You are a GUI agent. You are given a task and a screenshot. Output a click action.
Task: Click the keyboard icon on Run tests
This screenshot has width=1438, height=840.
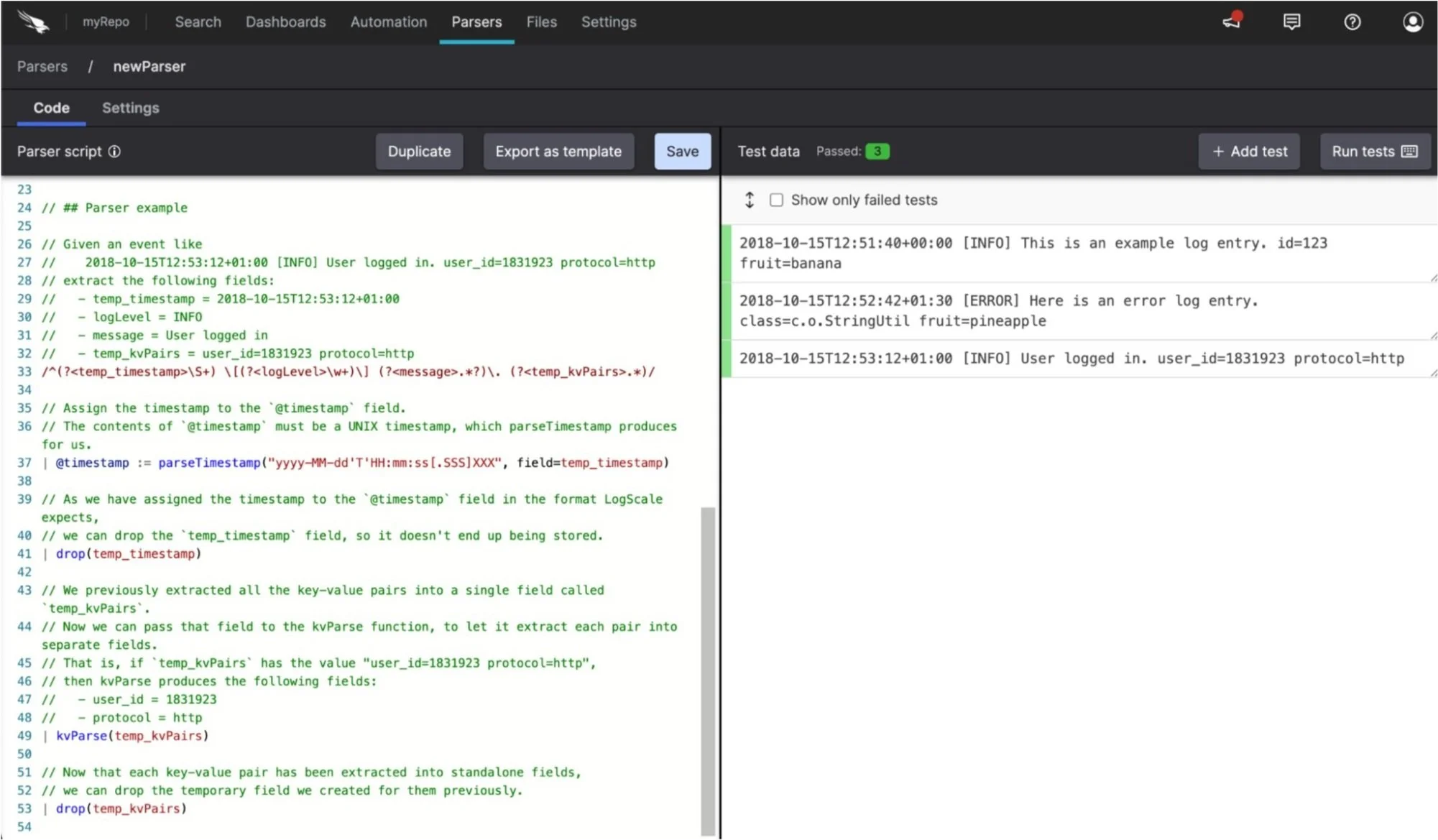coord(1409,152)
